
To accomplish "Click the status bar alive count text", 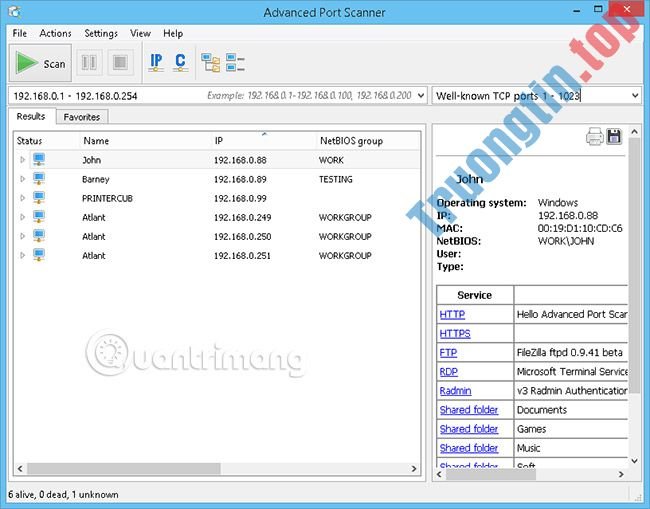I will coord(63,494).
